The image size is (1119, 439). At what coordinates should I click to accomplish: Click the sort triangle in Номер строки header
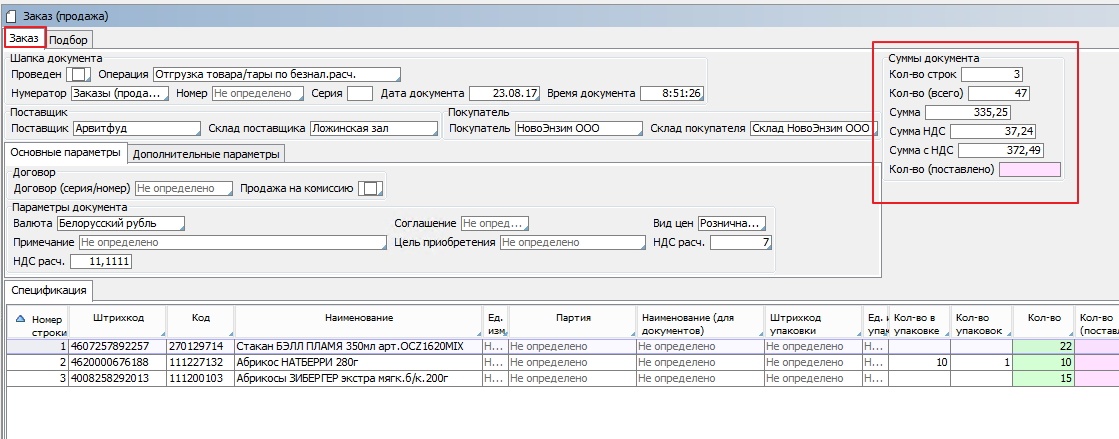[21, 317]
